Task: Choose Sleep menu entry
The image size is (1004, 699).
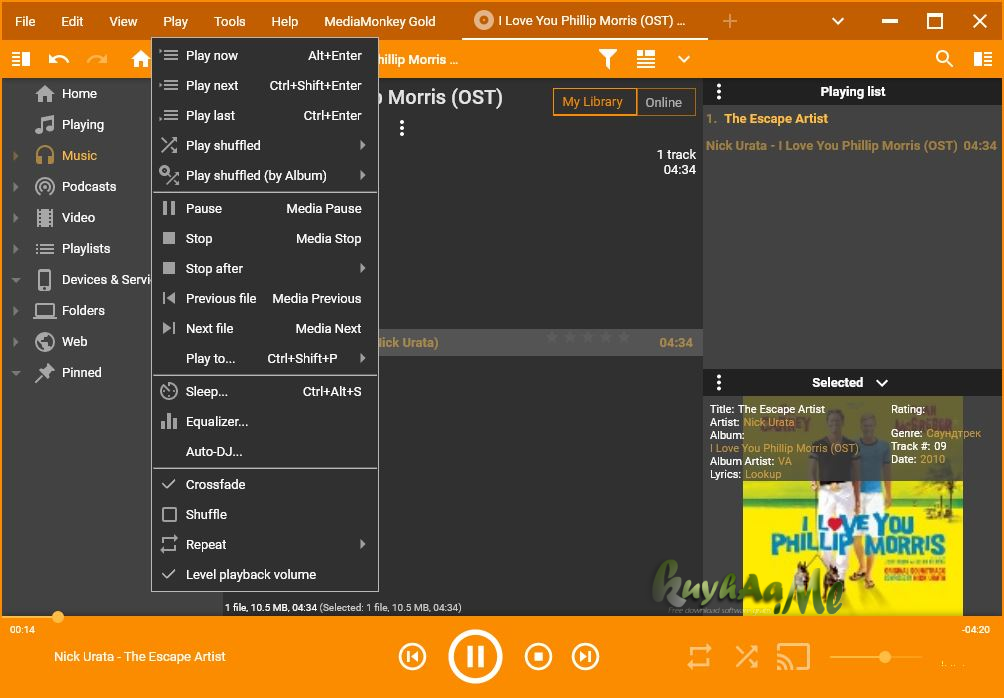Action: pos(264,392)
